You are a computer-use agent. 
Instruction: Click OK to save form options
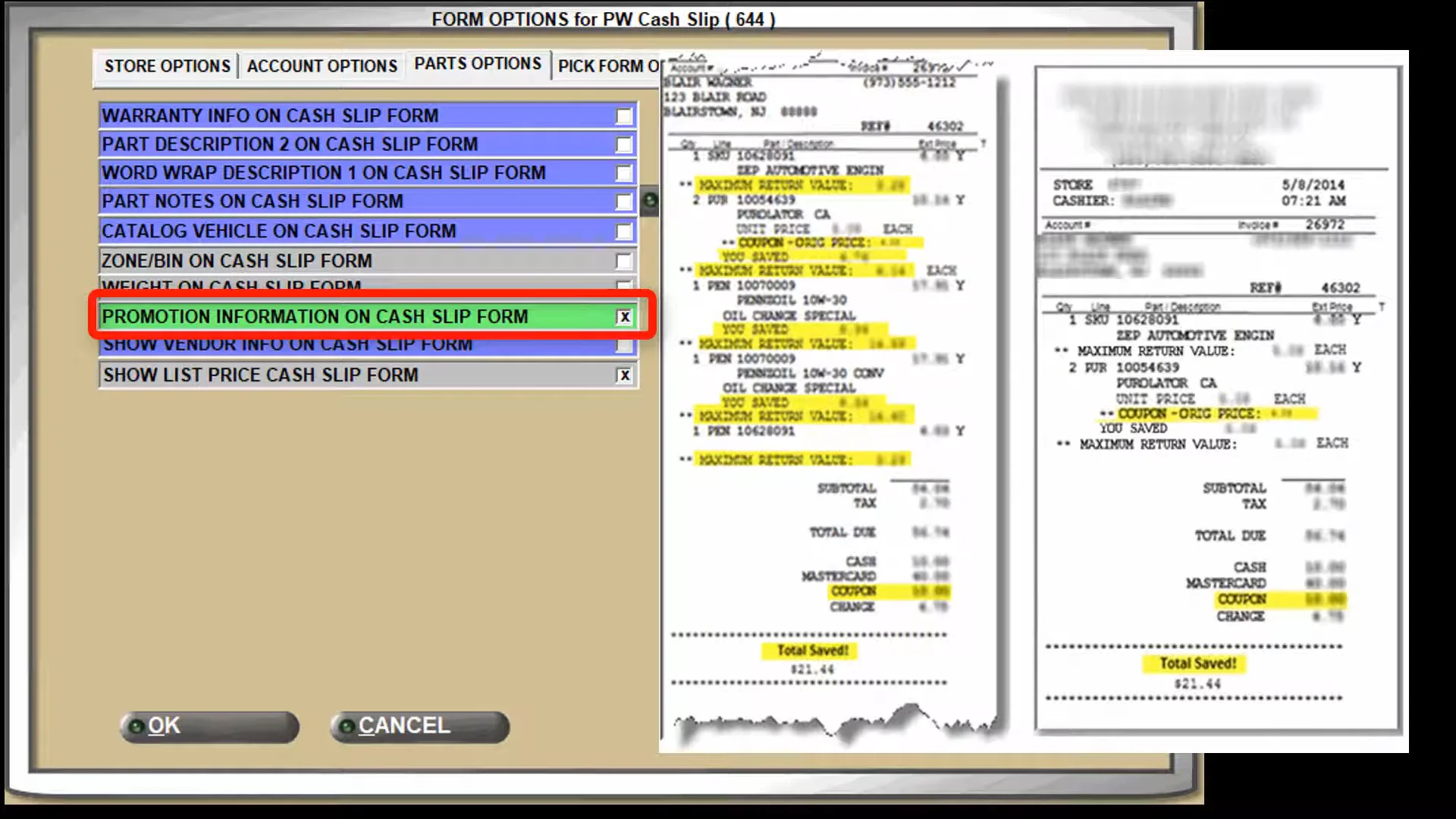coord(209,726)
